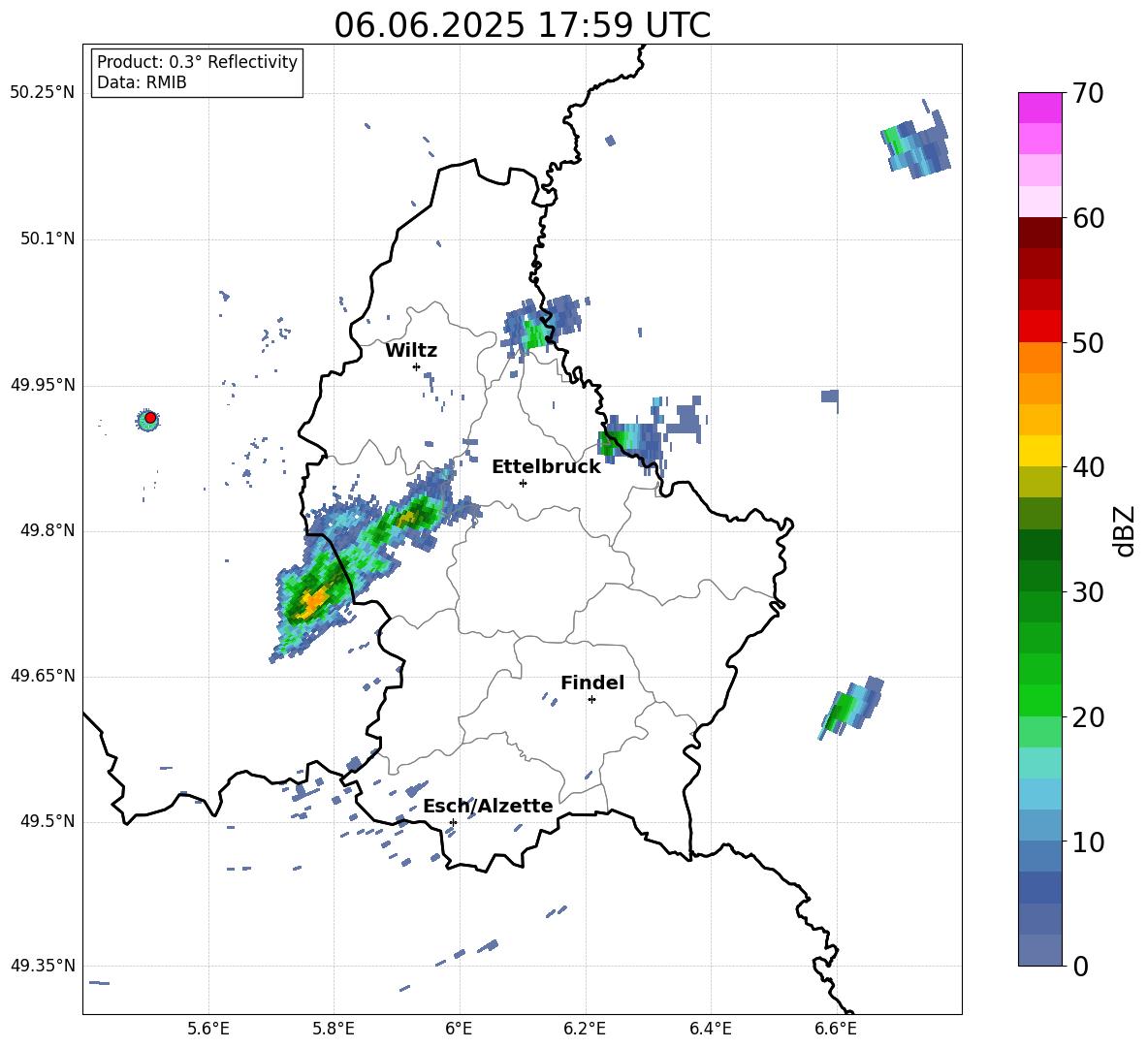Click the Wiltz location cross marker
Screen dimensions: 1148x1048
tap(417, 366)
